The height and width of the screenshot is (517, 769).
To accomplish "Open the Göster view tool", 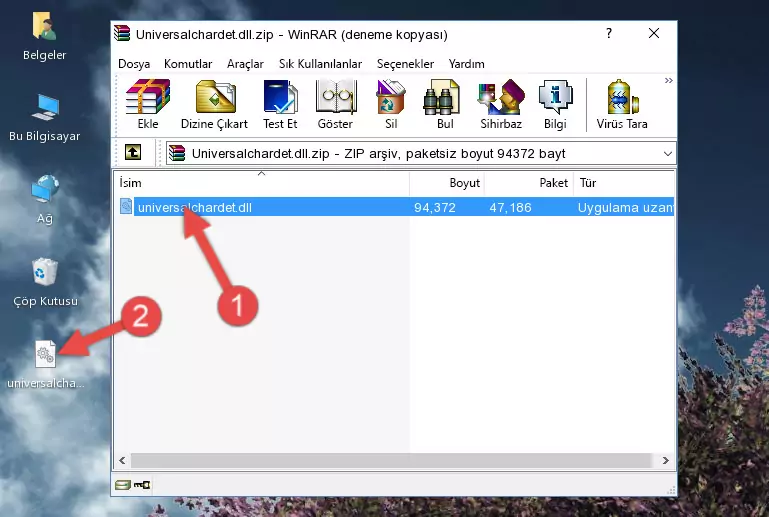I will pos(335,104).
